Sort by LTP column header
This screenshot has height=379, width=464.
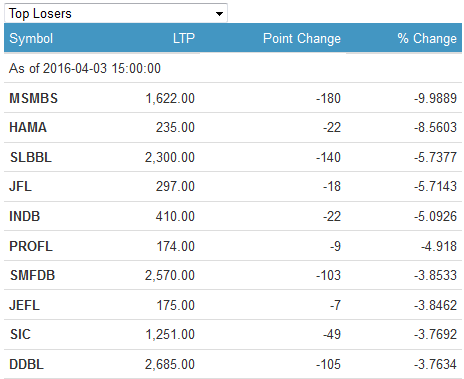184,38
